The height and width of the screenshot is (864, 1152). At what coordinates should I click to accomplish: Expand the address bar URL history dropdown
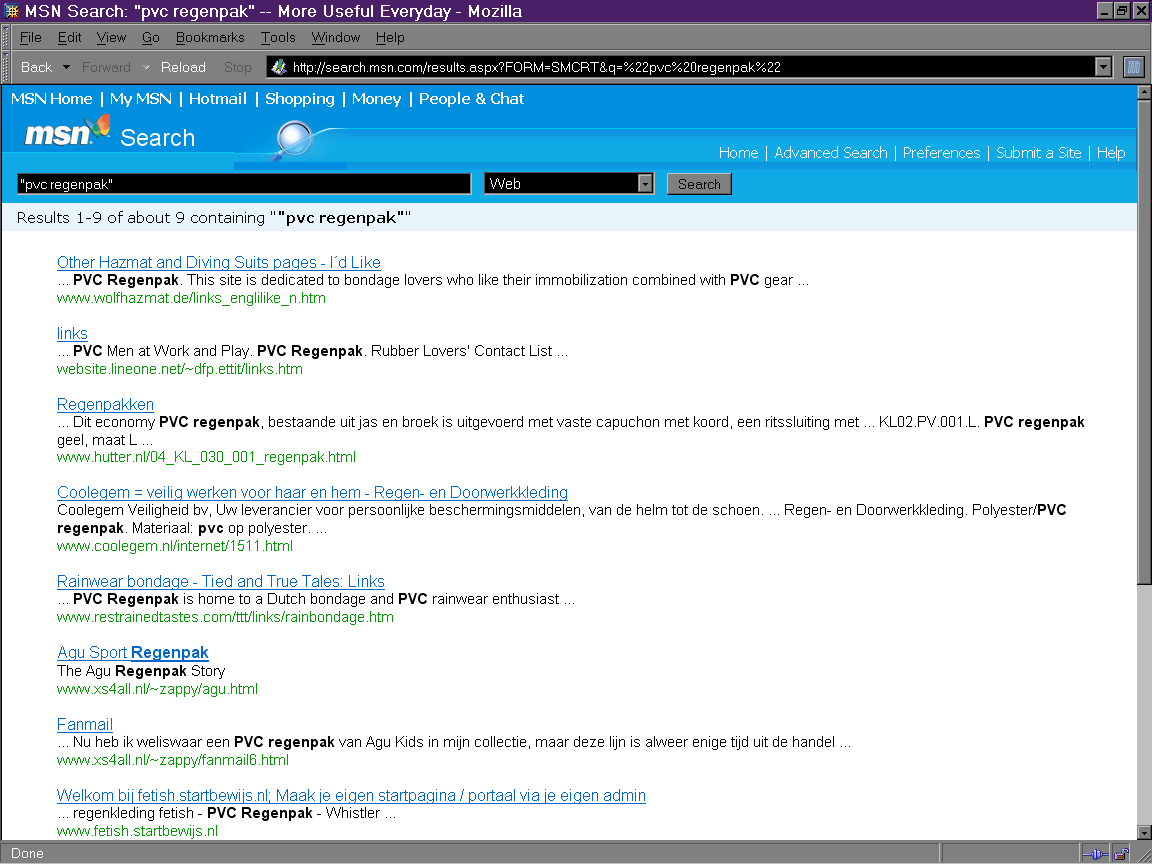[1103, 67]
